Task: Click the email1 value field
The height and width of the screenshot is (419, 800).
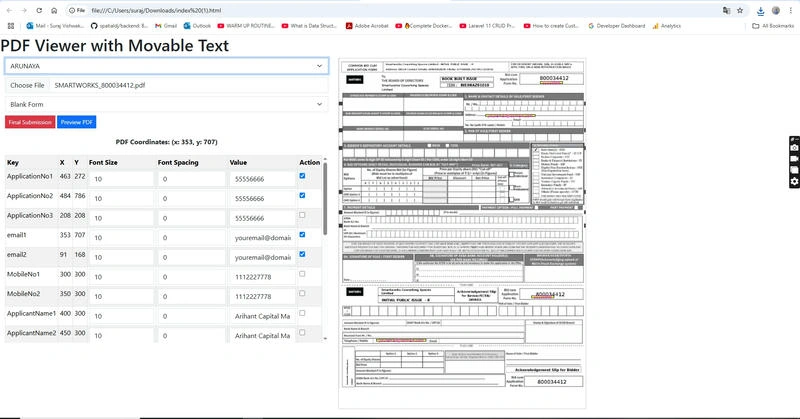Action: tap(262, 238)
